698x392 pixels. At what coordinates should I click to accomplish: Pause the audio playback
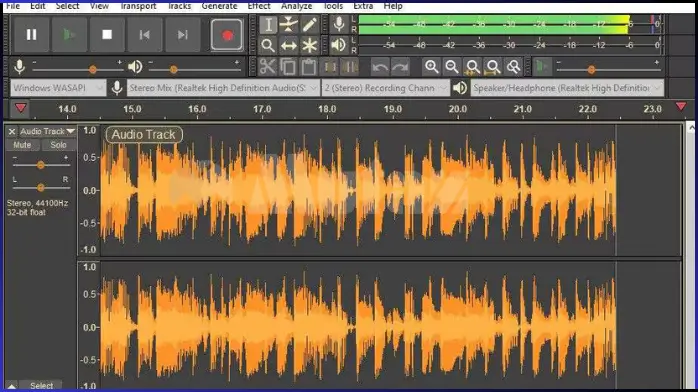[31, 34]
